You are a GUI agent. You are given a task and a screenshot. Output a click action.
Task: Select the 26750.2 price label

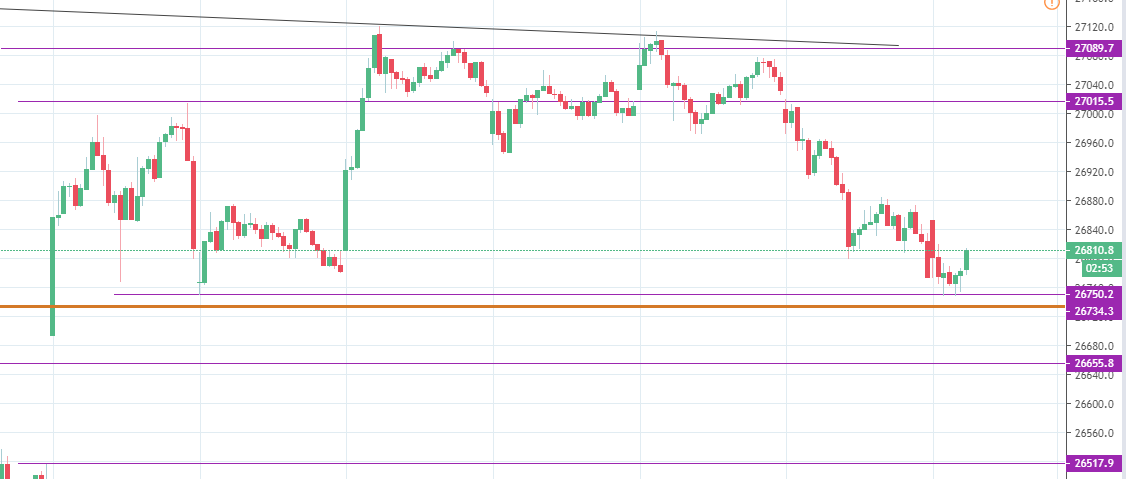pos(1094,294)
